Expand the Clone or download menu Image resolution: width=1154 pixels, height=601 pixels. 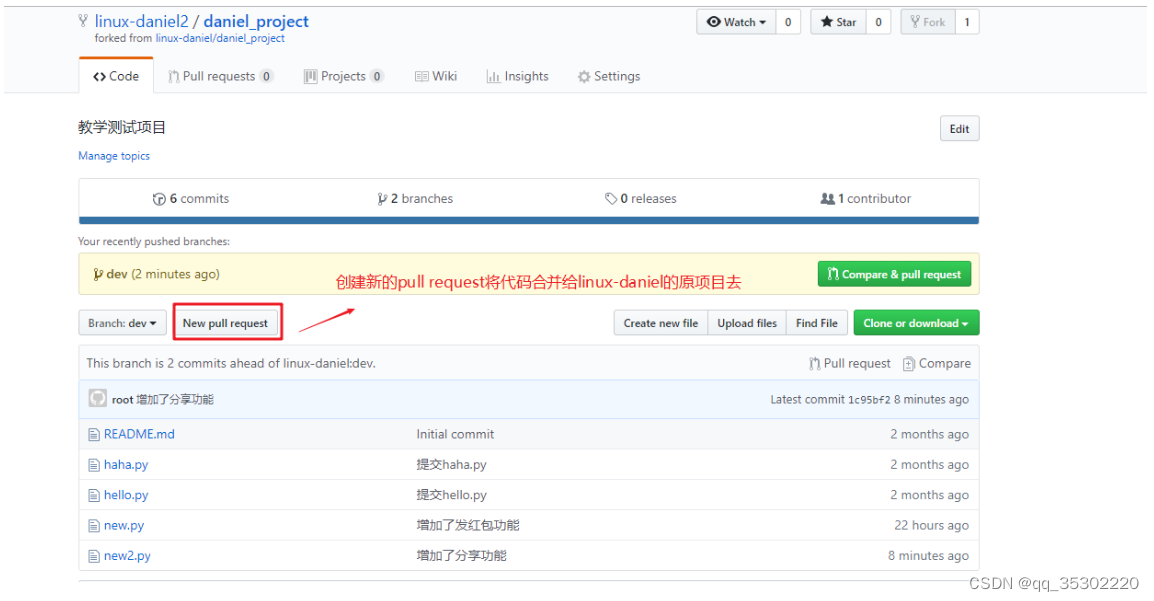tap(916, 323)
